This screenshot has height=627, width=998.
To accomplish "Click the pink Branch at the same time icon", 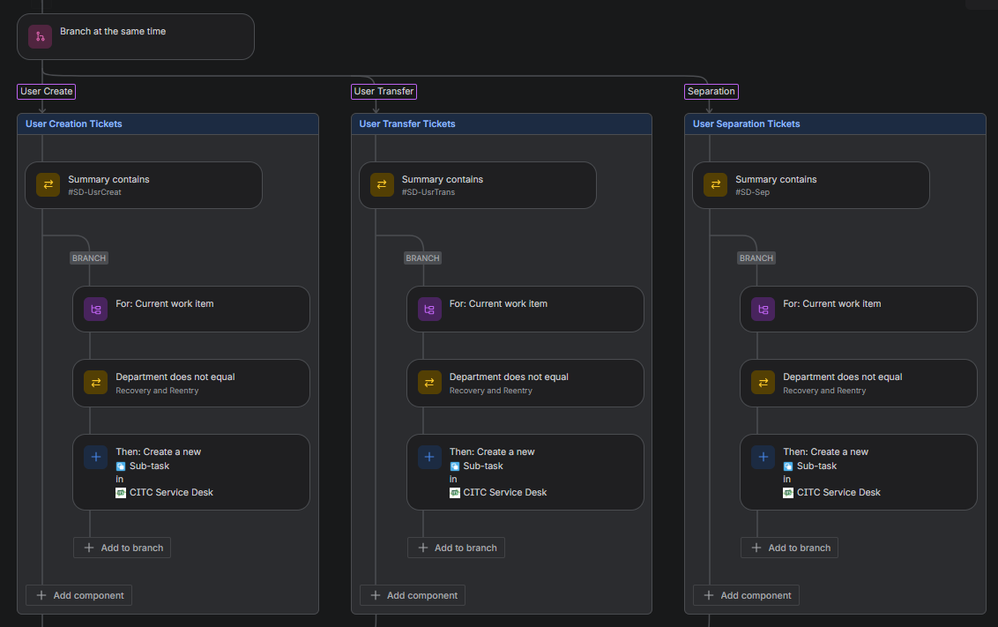I will click(x=40, y=36).
